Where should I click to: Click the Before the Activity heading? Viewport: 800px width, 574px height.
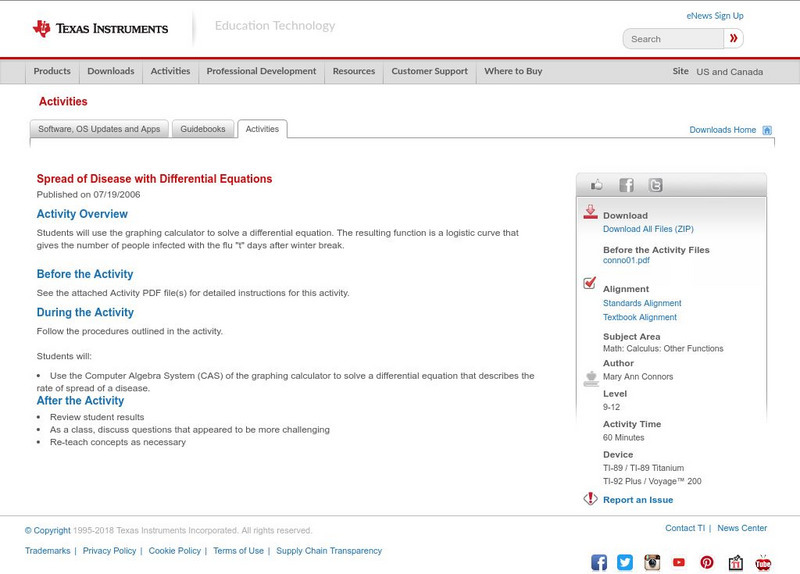(x=85, y=274)
